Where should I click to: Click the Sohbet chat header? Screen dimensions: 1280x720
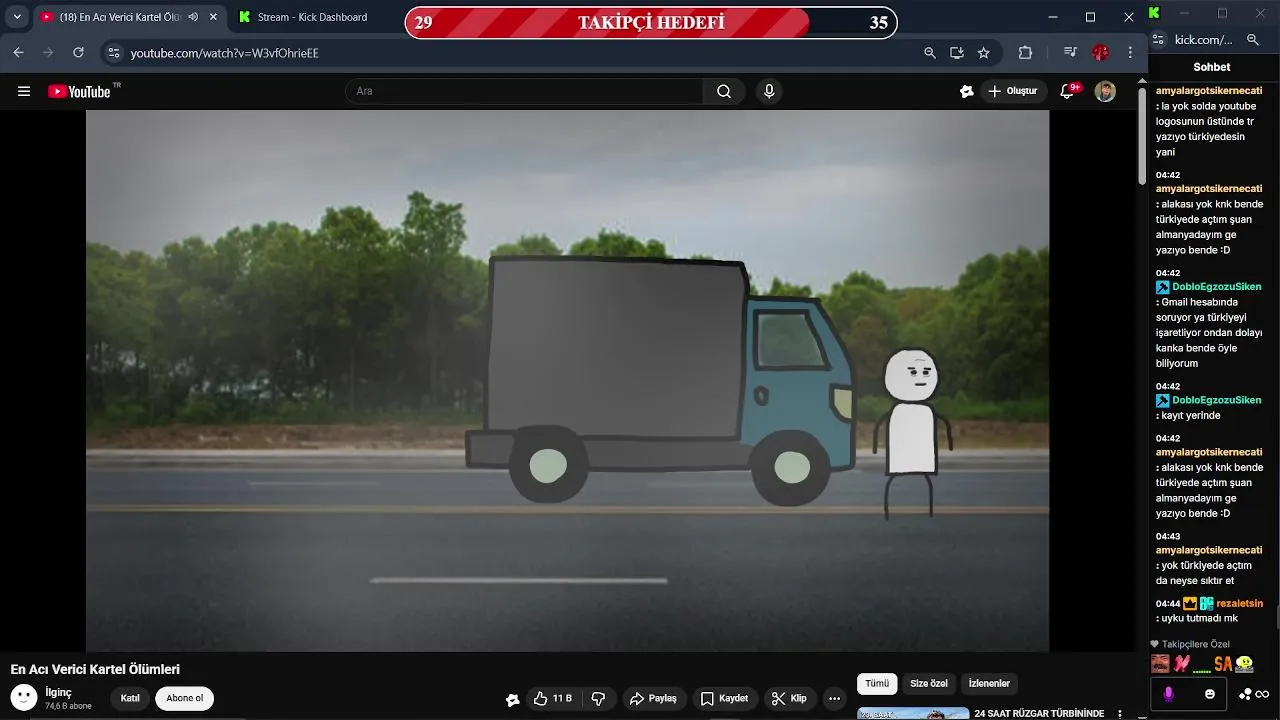[x=1212, y=67]
